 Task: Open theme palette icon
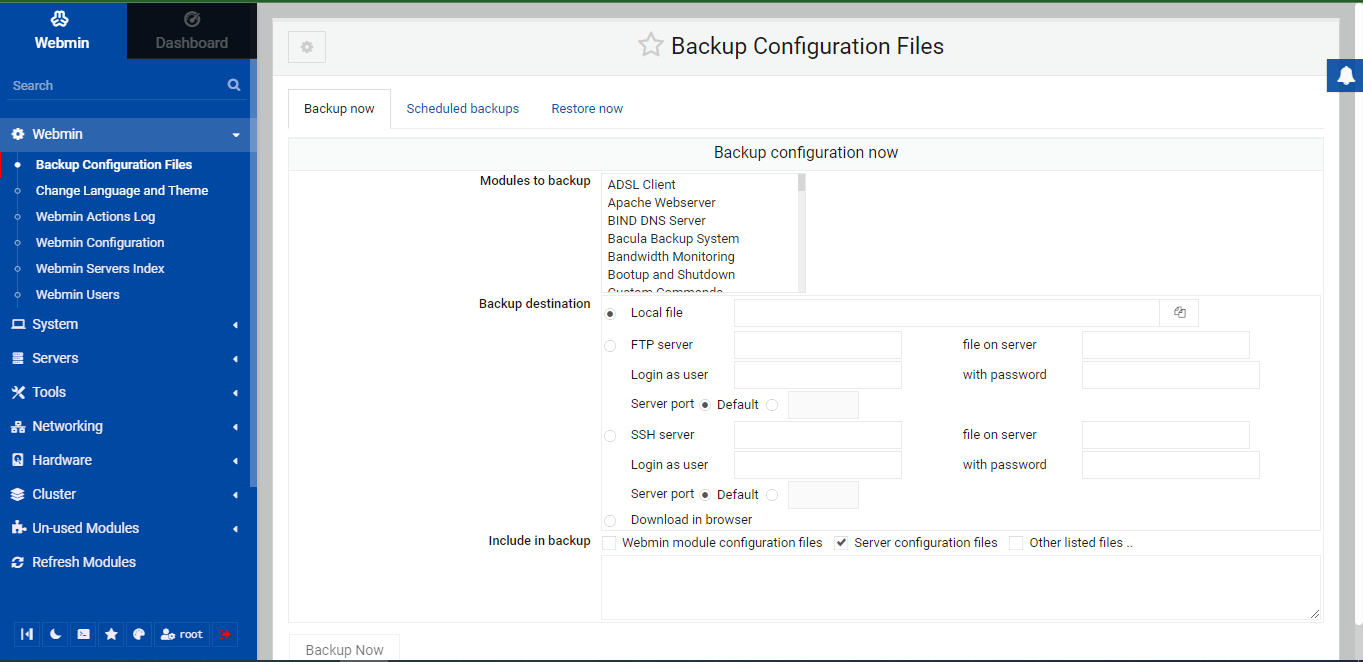(139, 634)
